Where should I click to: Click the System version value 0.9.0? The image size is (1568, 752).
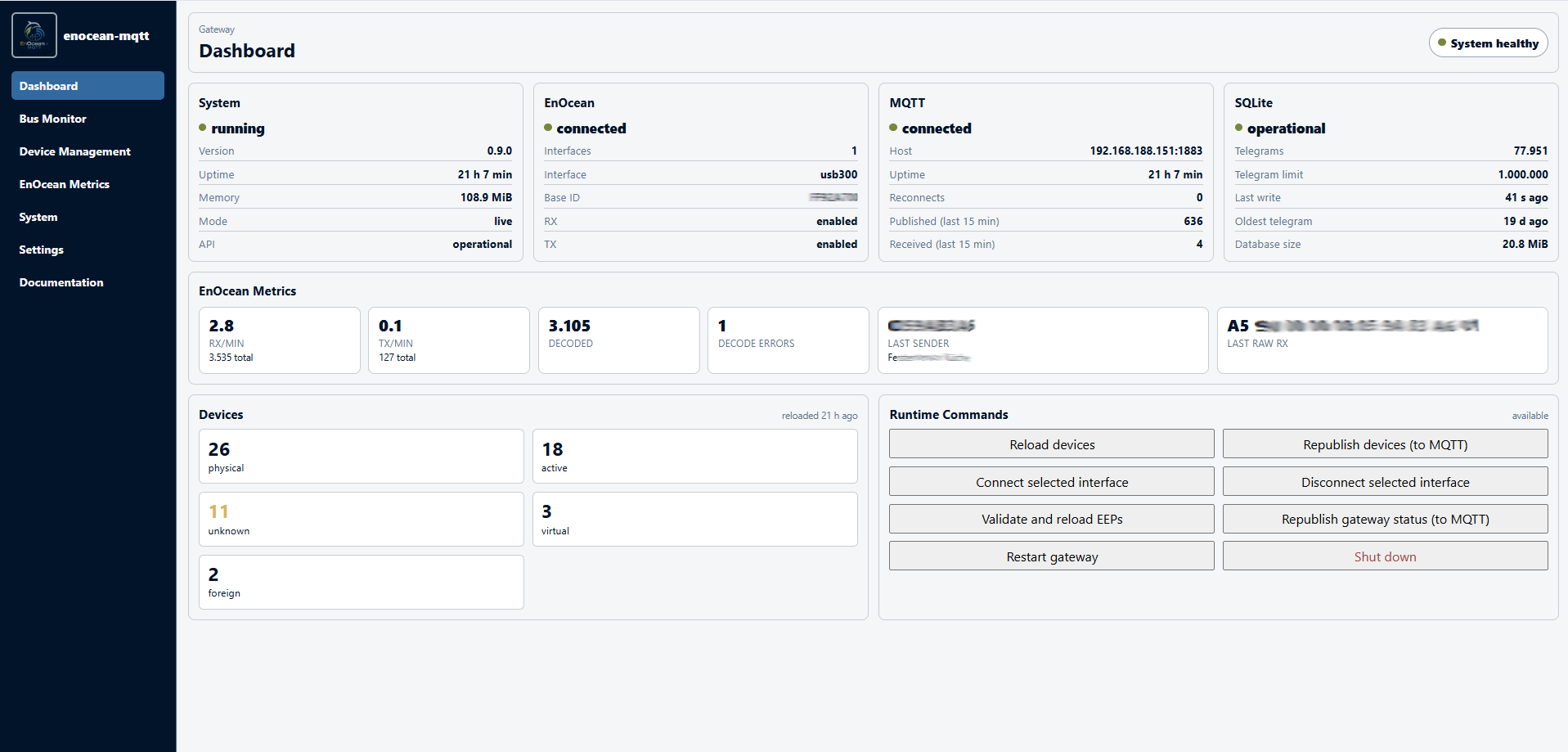[x=500, y=151]
